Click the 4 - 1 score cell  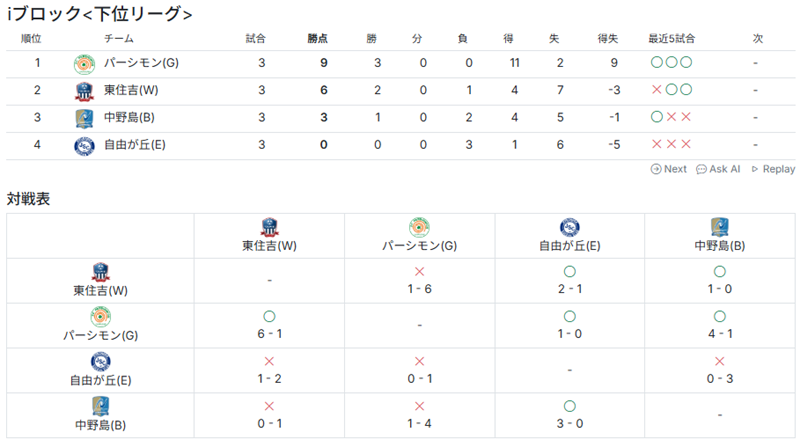[719, 335]
